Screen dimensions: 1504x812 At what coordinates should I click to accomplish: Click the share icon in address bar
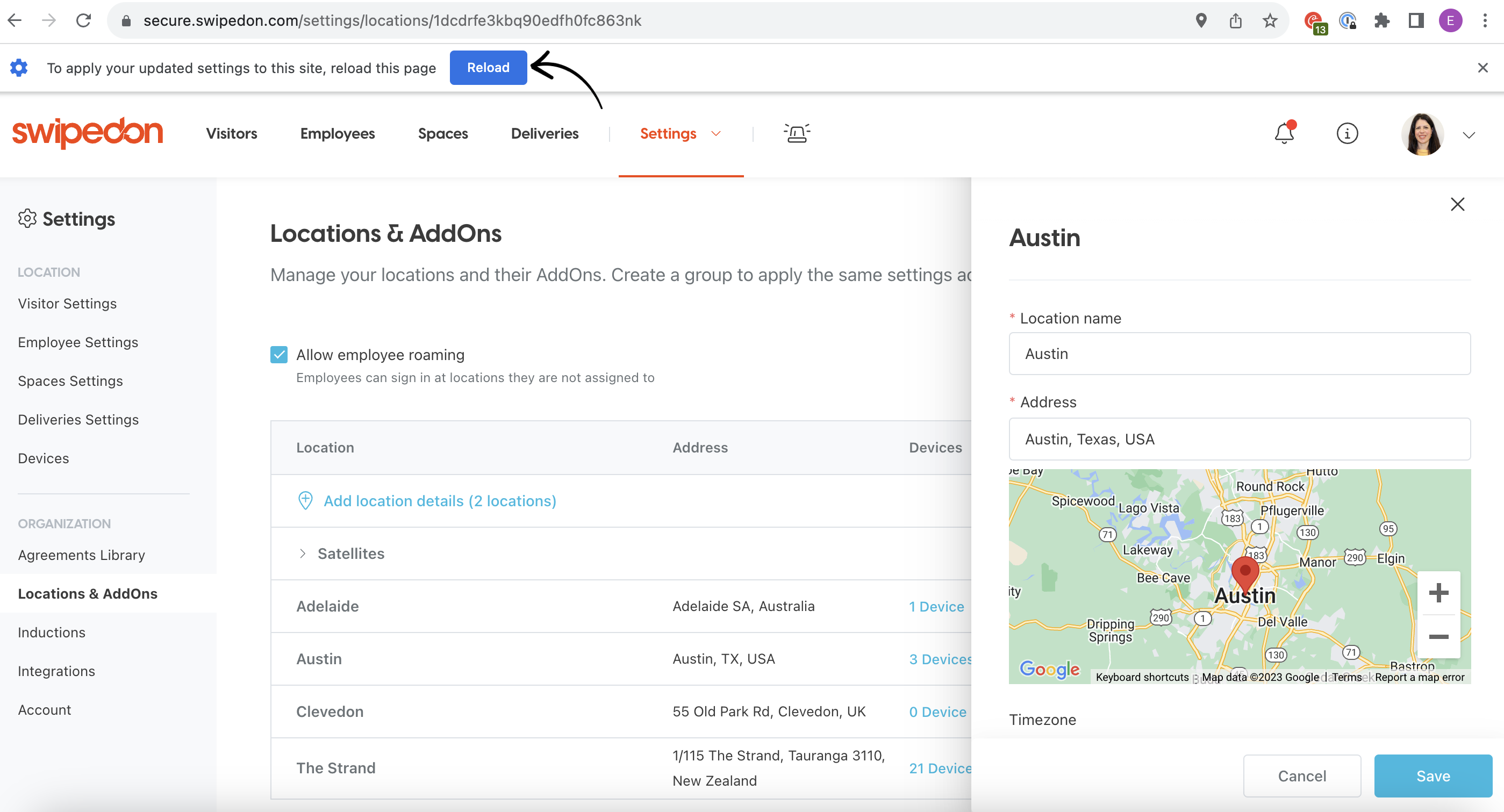point(1235,21)
